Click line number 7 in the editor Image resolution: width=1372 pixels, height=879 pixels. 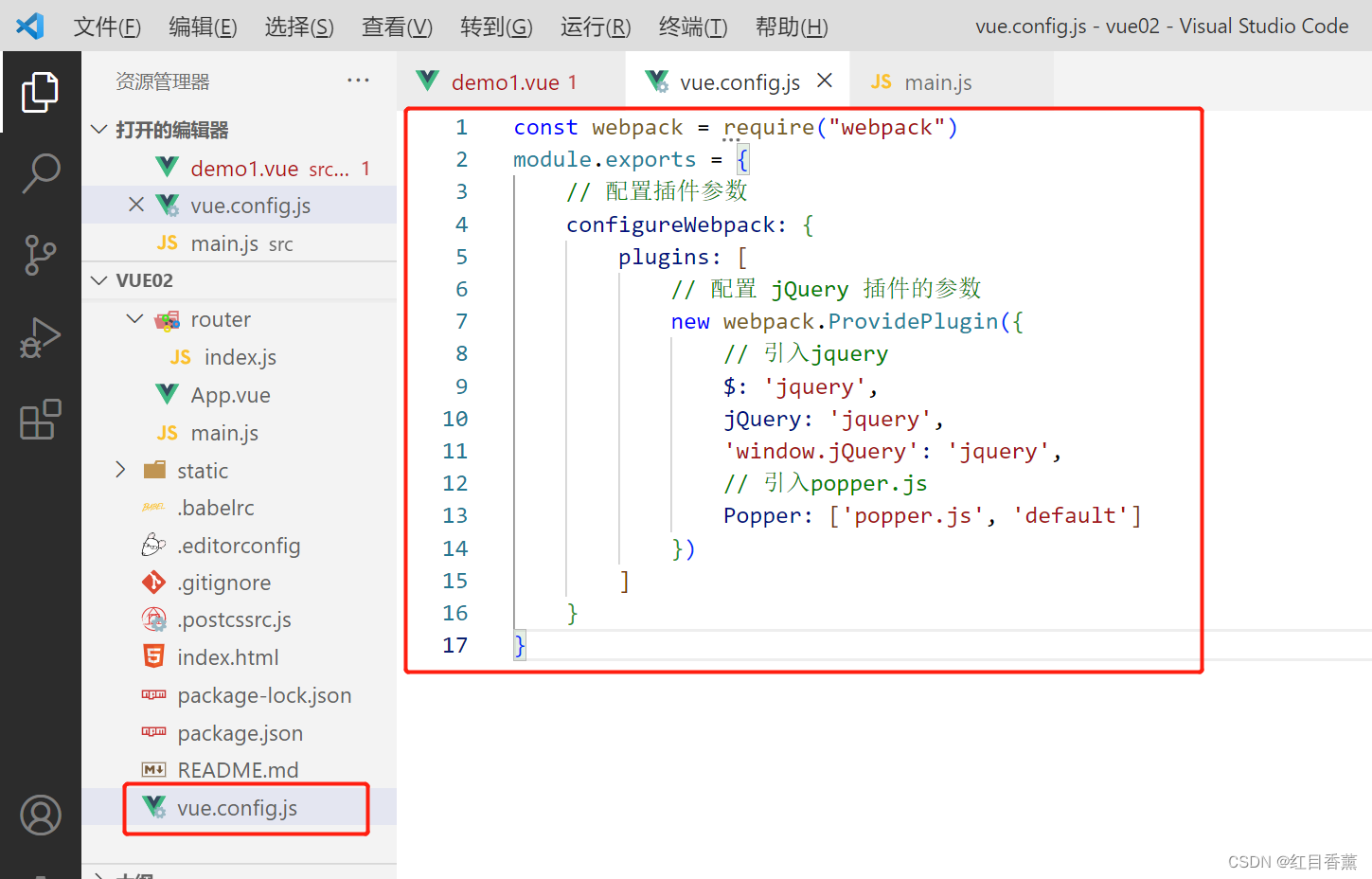[x=461, y=321]
